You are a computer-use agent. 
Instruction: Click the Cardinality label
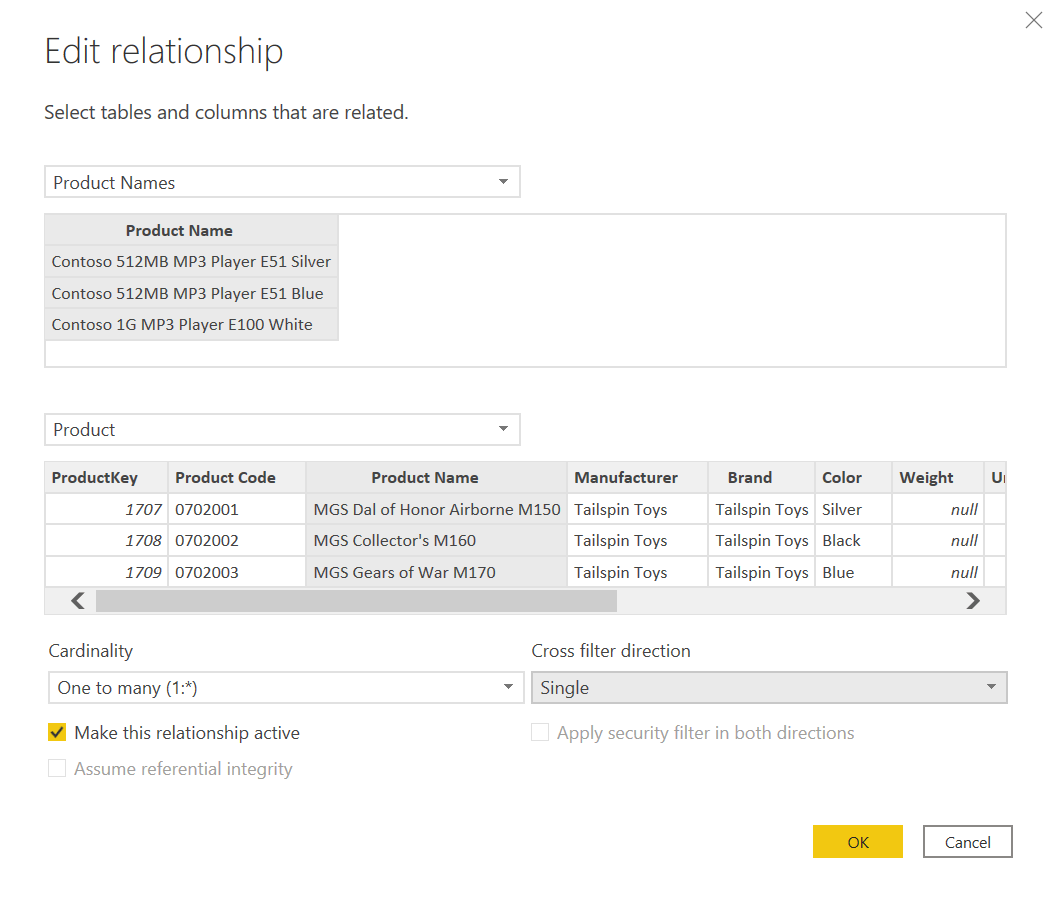point(90,651)
